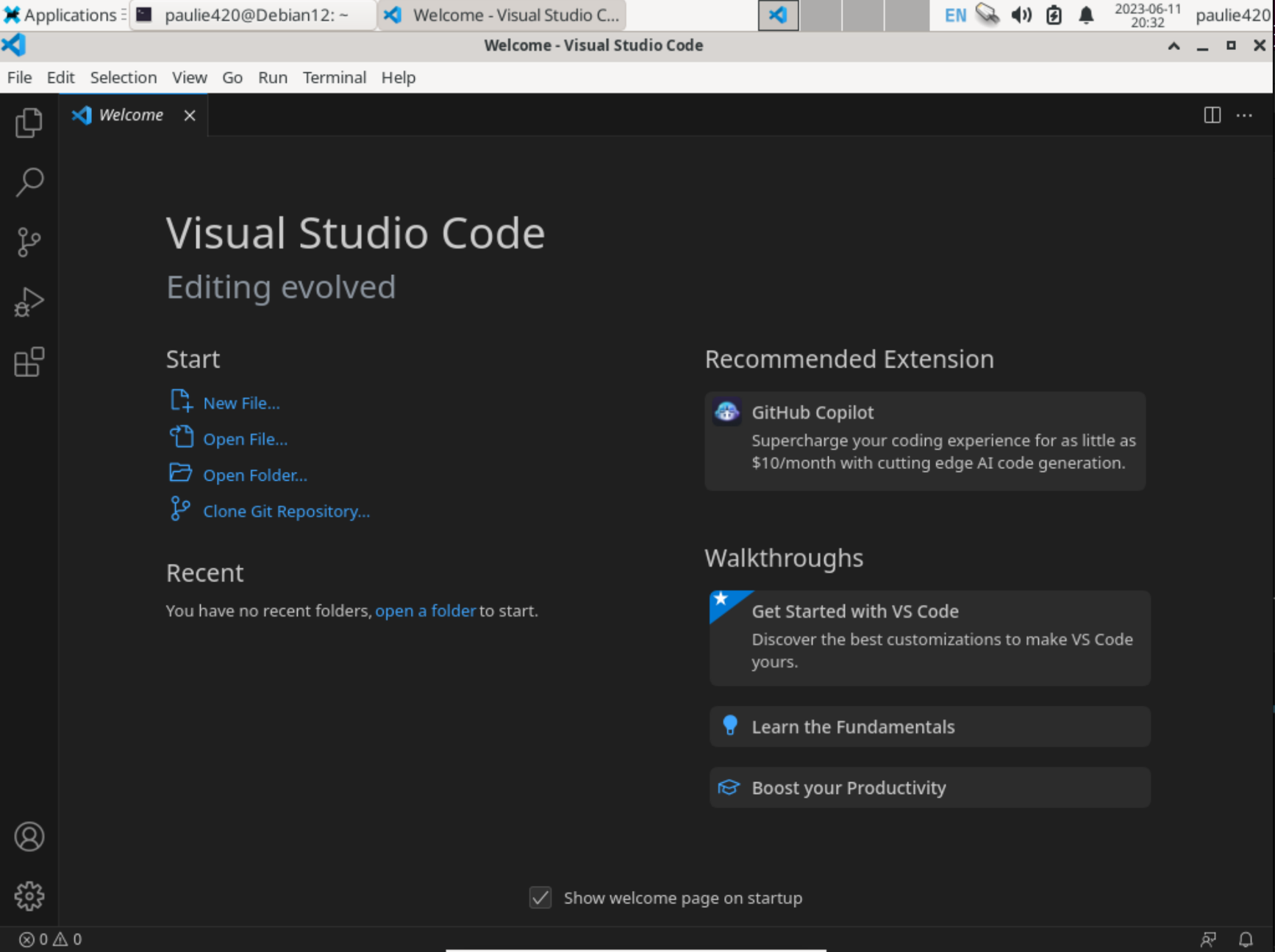Click the VS Code logo in the title bar
Image resolution: width=1275 pixels, height=952 pixels.
14,46
